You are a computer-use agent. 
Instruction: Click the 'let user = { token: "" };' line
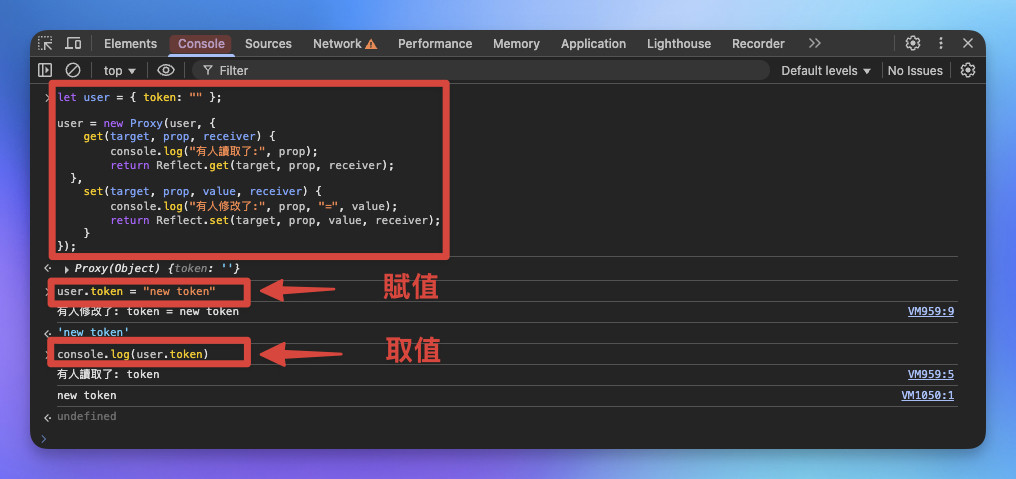click(x=139, y=97)
